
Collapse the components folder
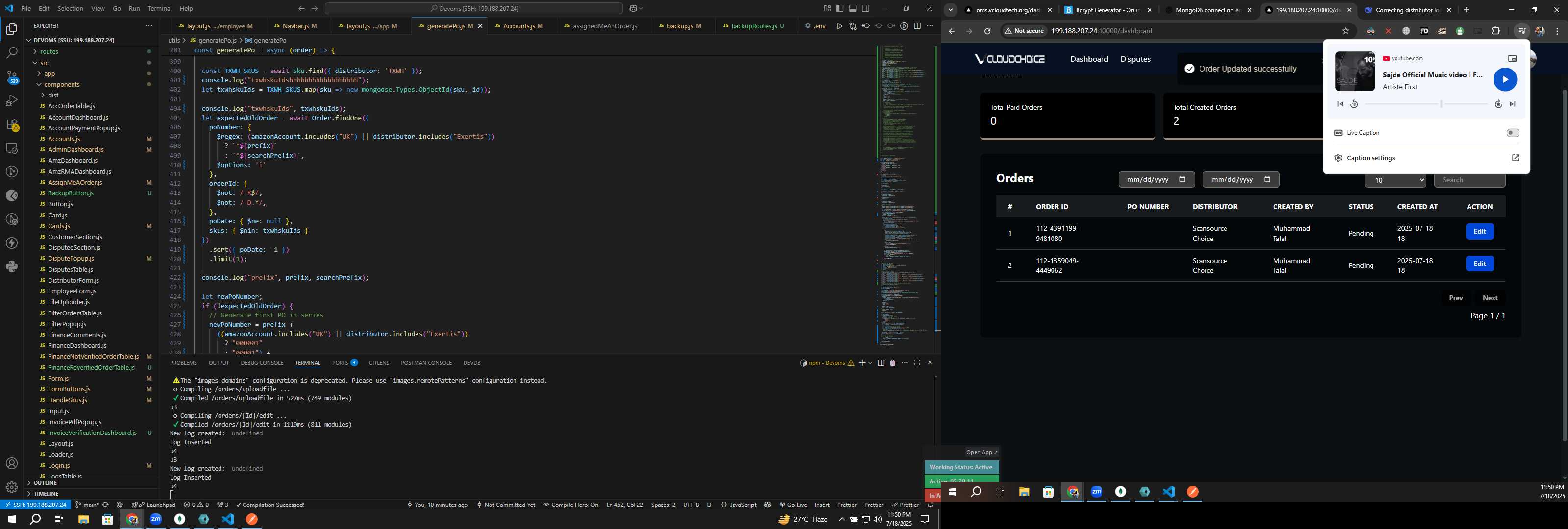pos(61,85)
